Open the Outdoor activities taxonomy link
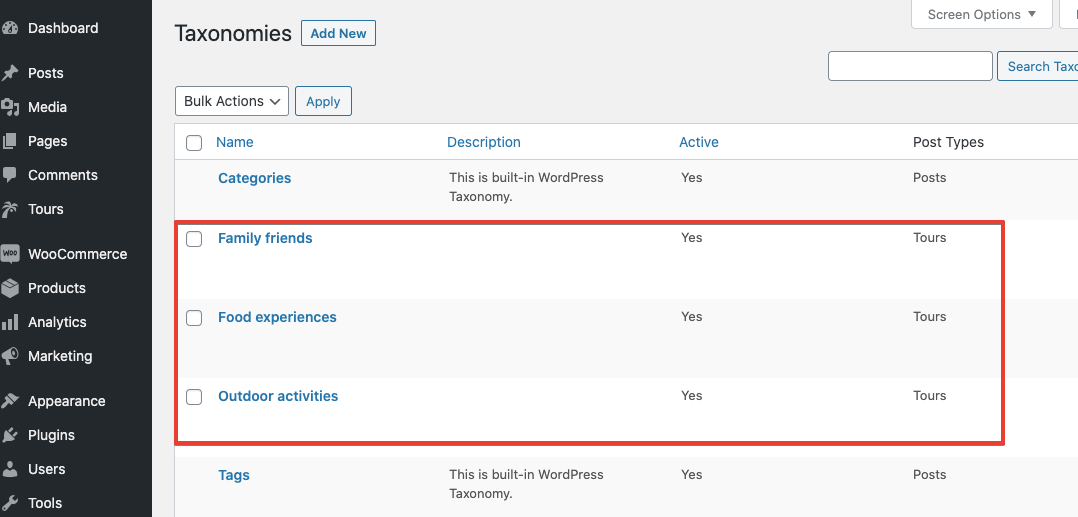 point(278,396)
